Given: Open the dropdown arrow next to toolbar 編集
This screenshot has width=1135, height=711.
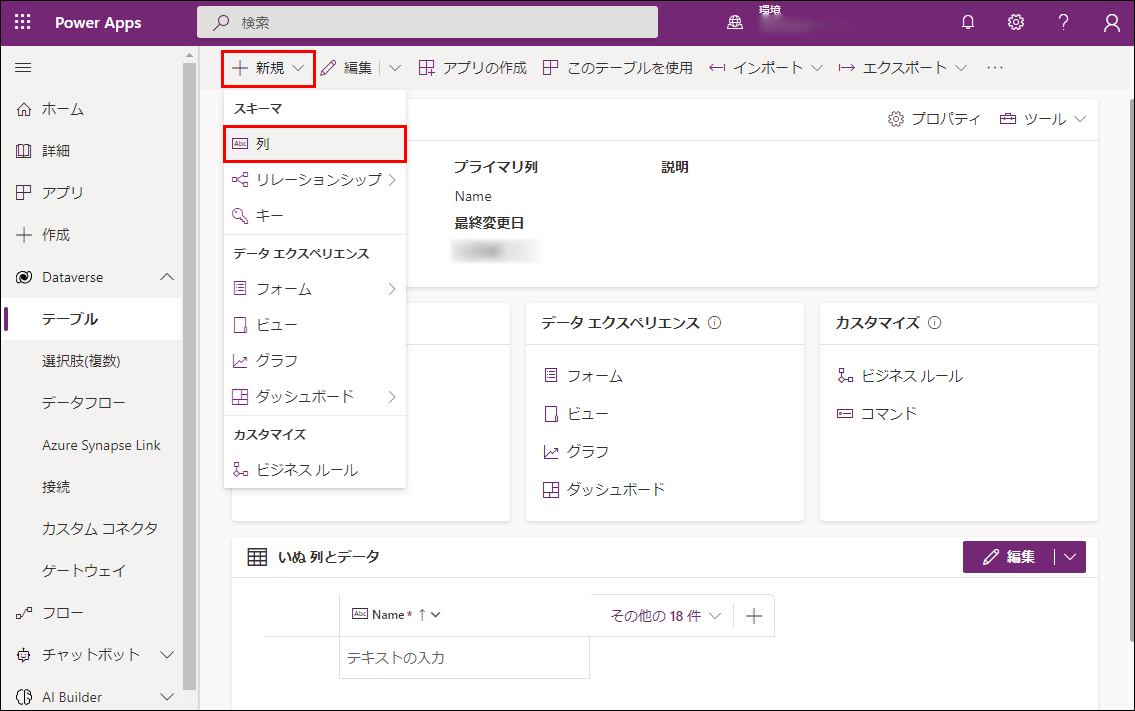Looking at the screenshot, I should coord(394,68).
